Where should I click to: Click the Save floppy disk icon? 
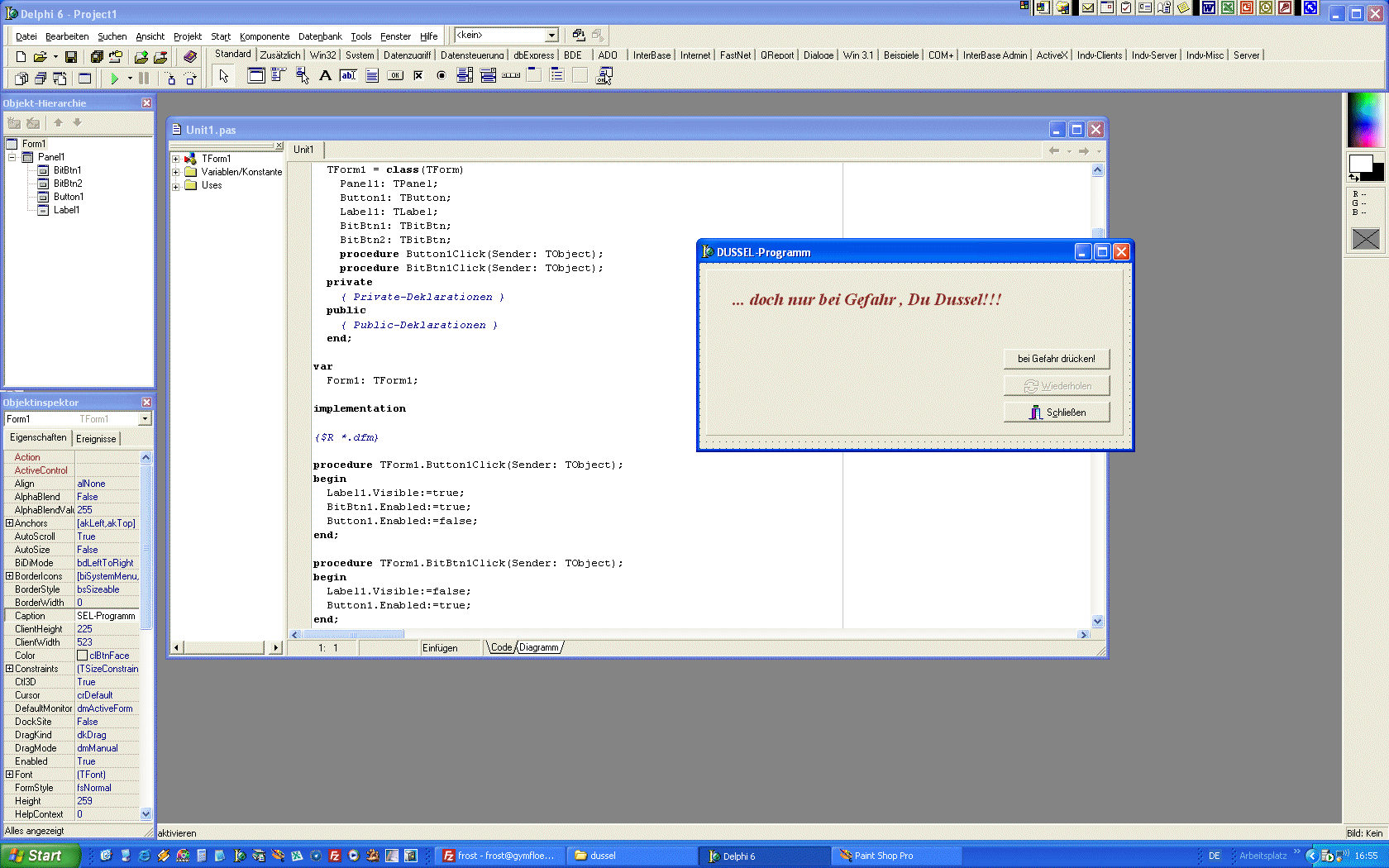[71, 57]
